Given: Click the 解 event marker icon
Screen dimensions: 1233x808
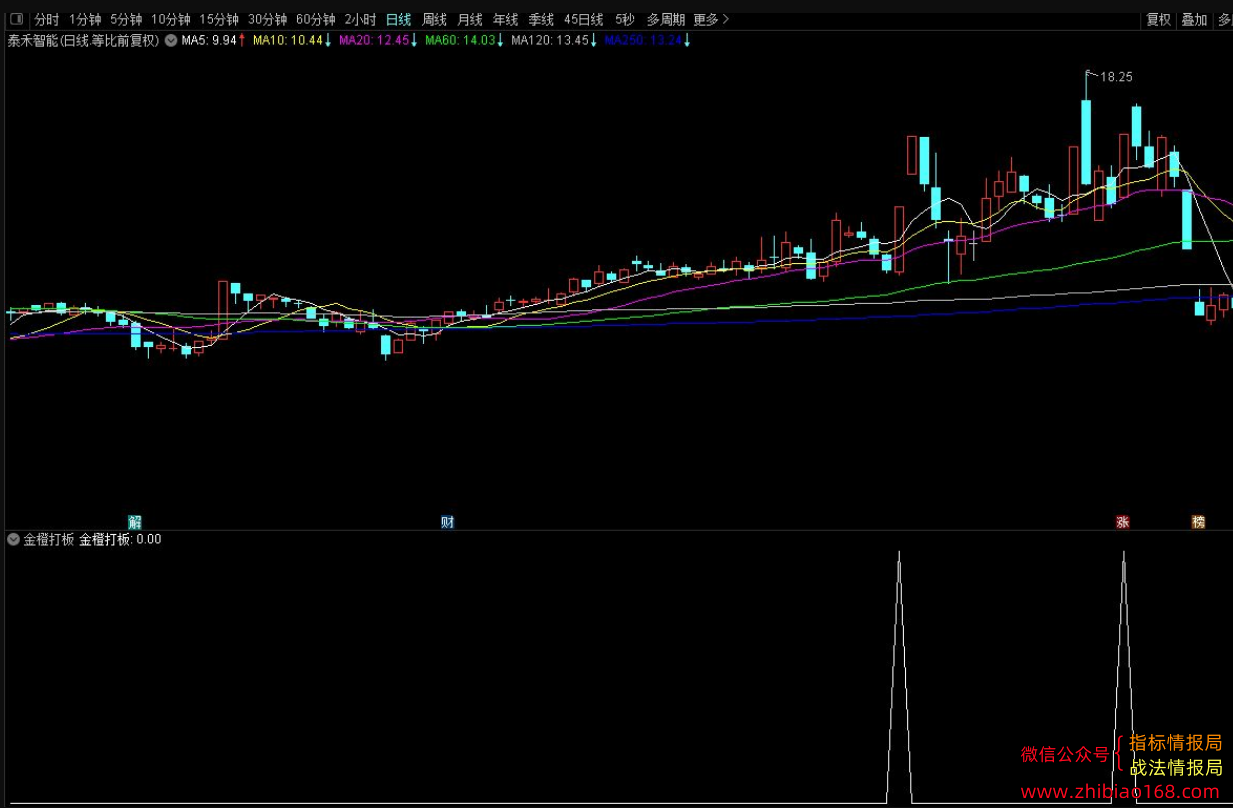Looking at the screenshot, I should [x=135, y=522].
